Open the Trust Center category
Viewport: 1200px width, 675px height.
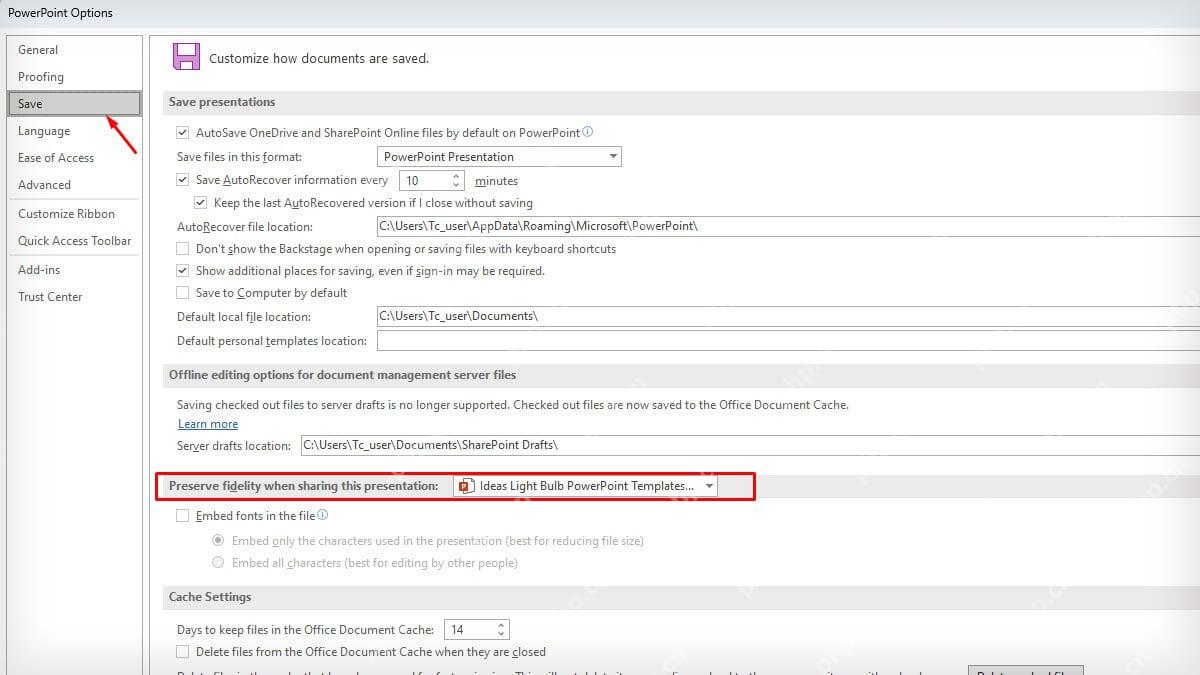pos(74,297)
